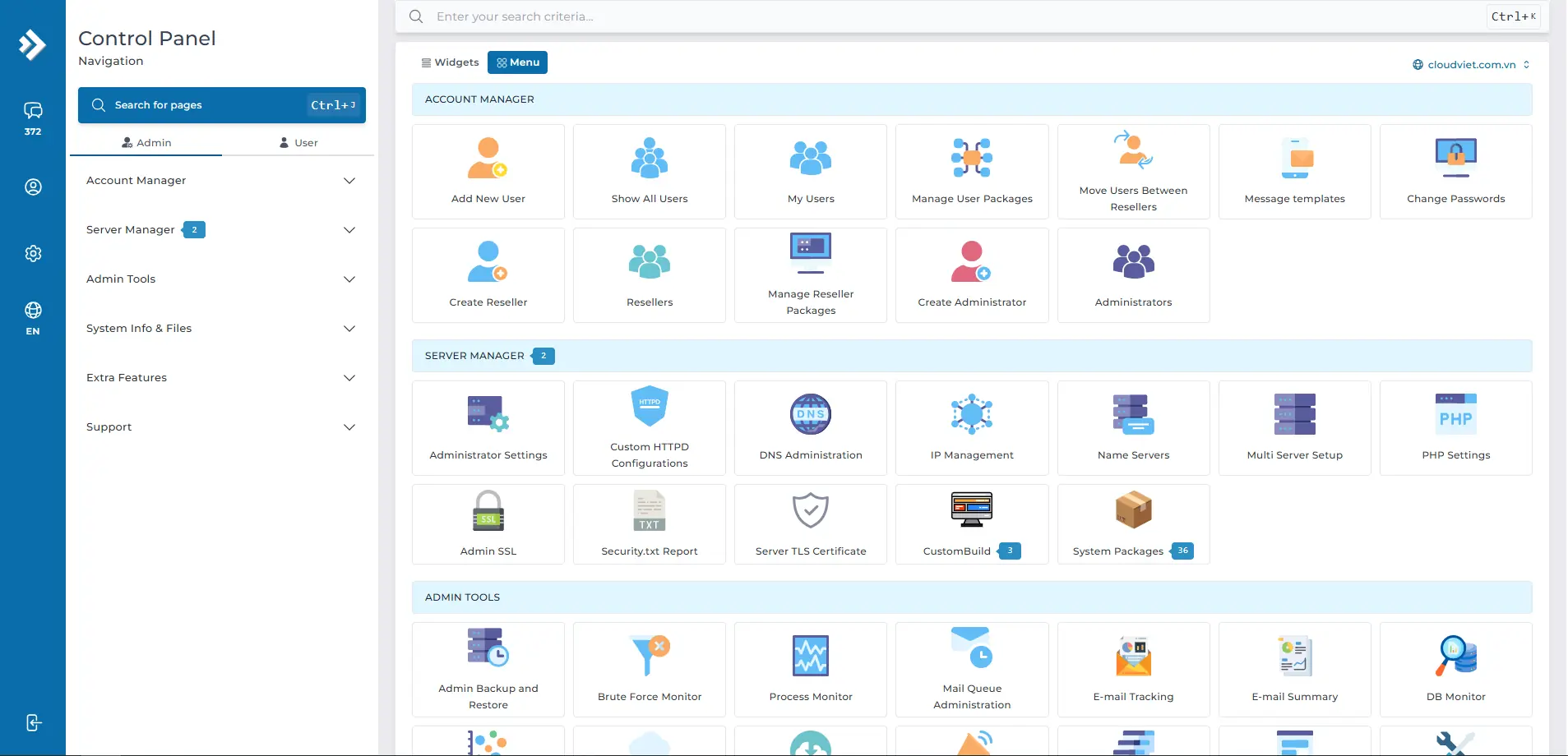Open Create Reseller

pos(488,274)
